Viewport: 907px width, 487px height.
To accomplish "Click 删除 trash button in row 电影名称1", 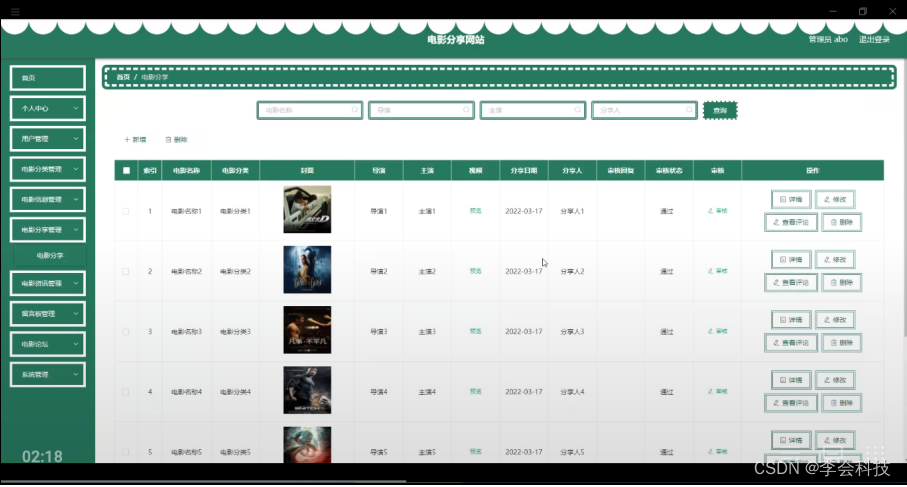I will [842, 222].
